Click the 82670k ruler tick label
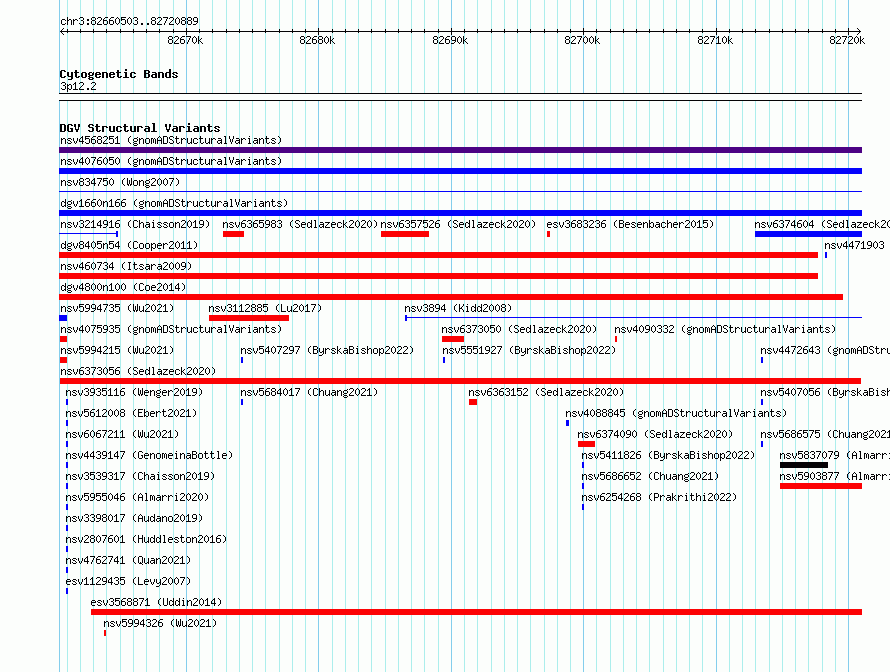 (185, 40)
